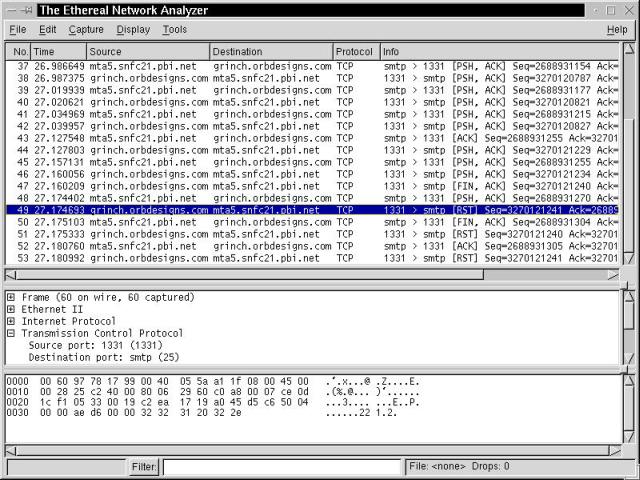Open the Help menu

617,30
